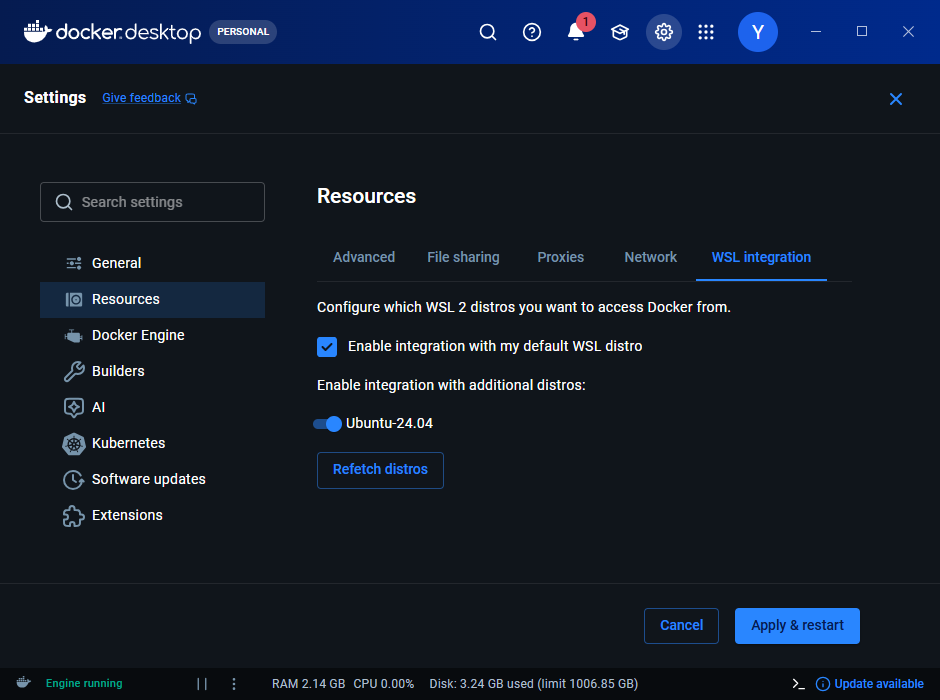
Task: Click the settings gear icon
Action: [x=664, y=32]
